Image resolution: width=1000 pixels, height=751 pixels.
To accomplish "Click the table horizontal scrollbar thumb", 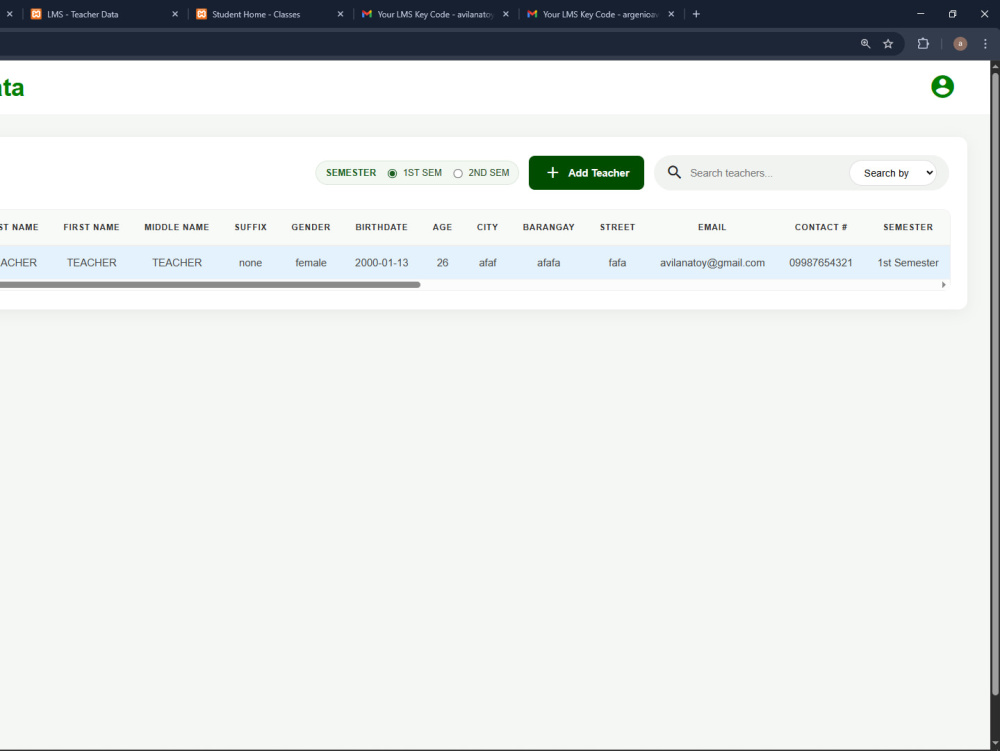I will click(210, 285).
